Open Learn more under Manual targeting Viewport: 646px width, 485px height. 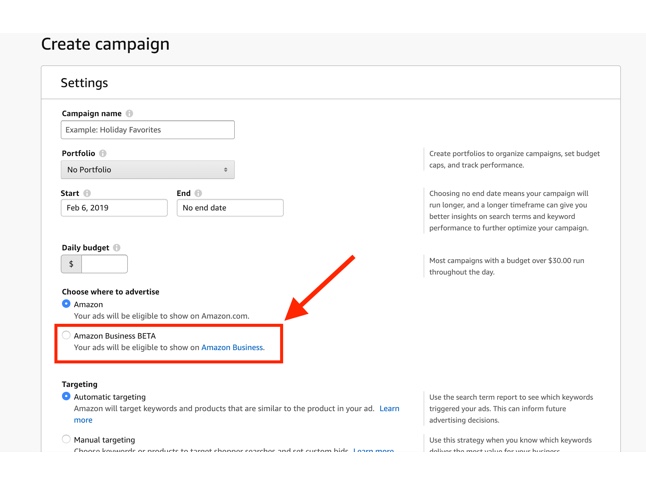coord(373,450)
